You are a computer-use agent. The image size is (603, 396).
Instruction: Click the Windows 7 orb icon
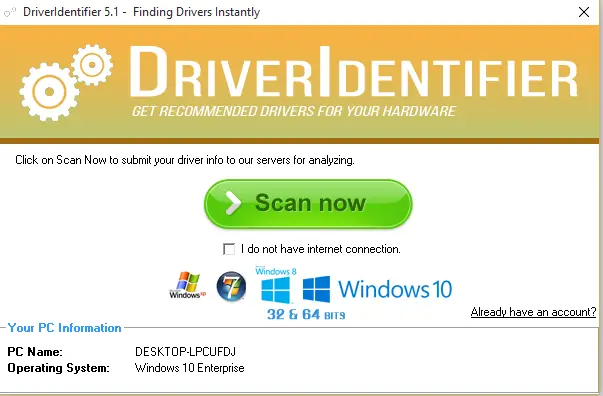[x=231, y=286]
